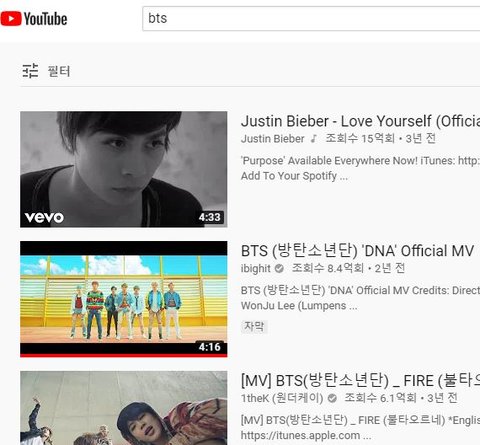Play the BTS DNA video thumbnail
Viewport: 480px width, 445px height.
(x=124, y=299)
